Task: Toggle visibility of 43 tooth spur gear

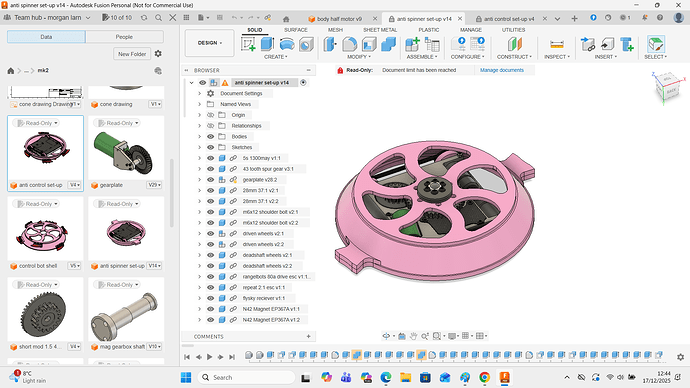Action: pyautogui.click(x=211, y=169)
